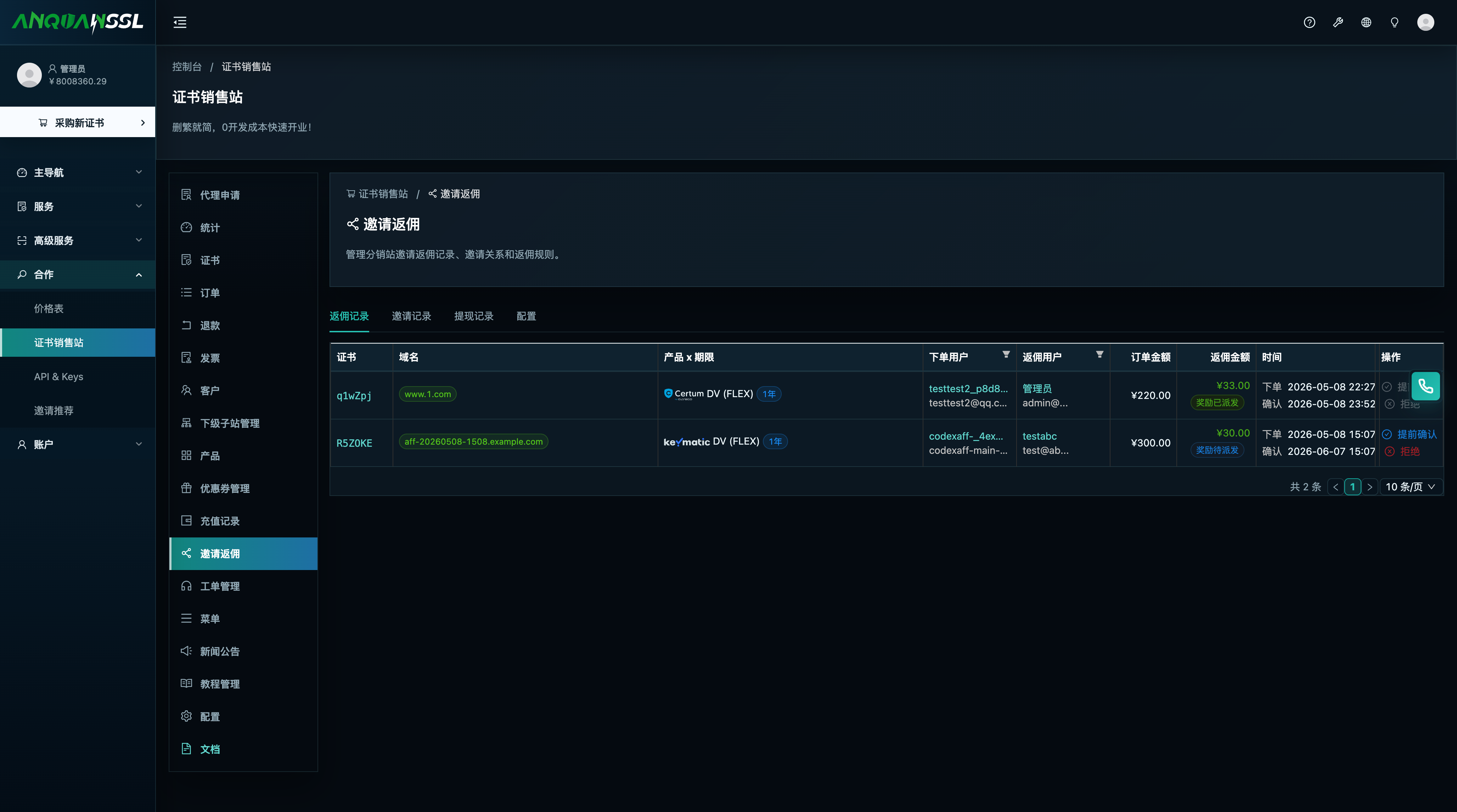The image size is (1457, 812).
Task: Open the language globe icon
Action: point(1366,23)
